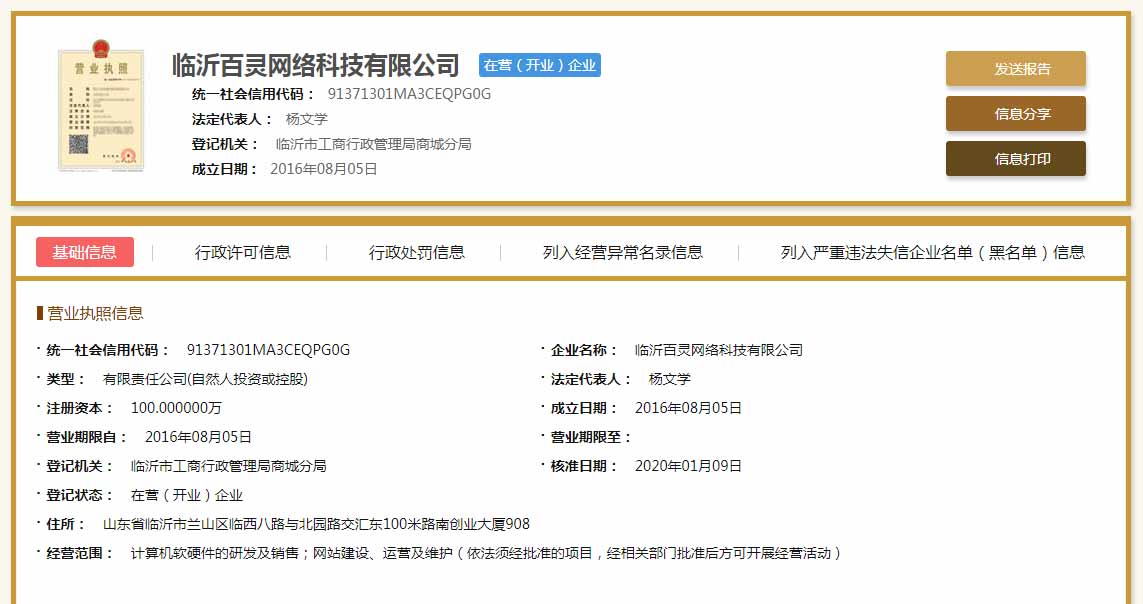Open the 行政处罚信息 tab
The height and width of the screenshot is (604, 1143).
tap(417, 252)
